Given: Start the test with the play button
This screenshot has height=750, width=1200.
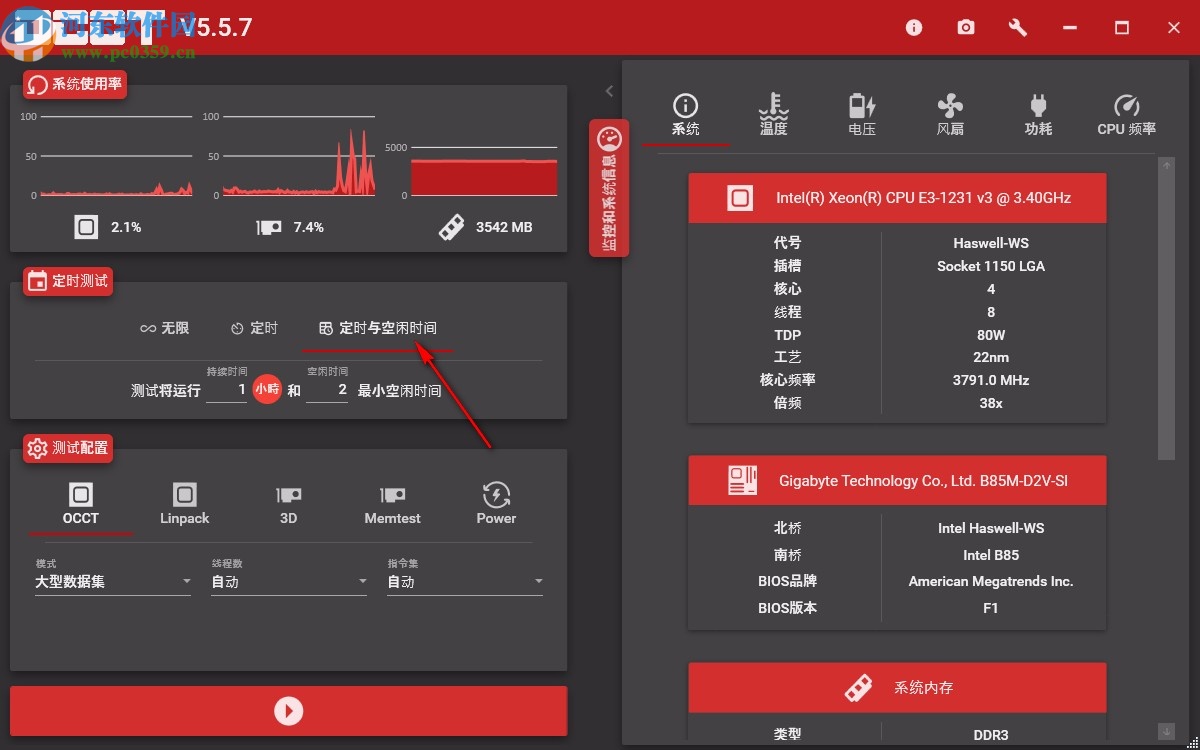Looking at the screenshot, I should click(288, 711).
